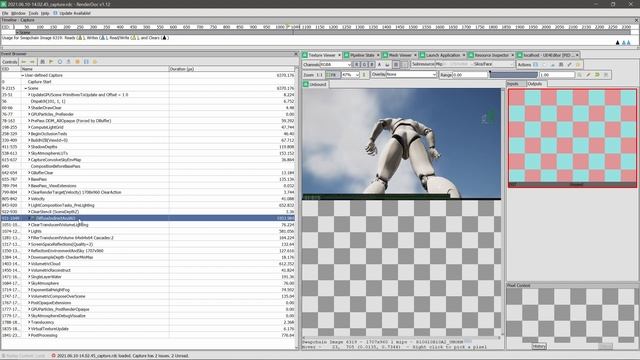Expand the ShadowDepths event node
Image resolution: width=640 pixels, height=360 pixels.
tap(29, 147)
